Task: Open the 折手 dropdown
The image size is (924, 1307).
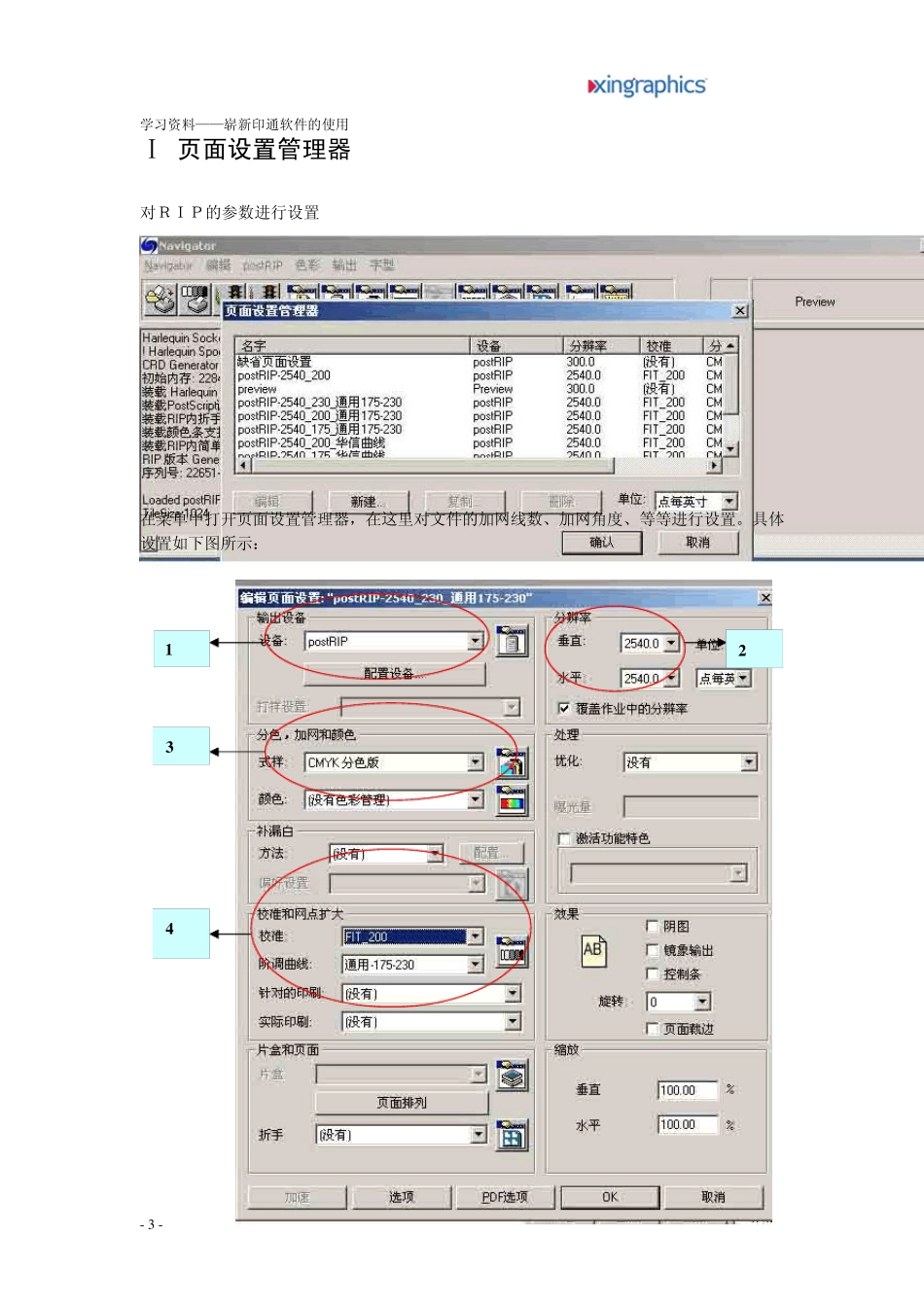Action: point(478,1135)
